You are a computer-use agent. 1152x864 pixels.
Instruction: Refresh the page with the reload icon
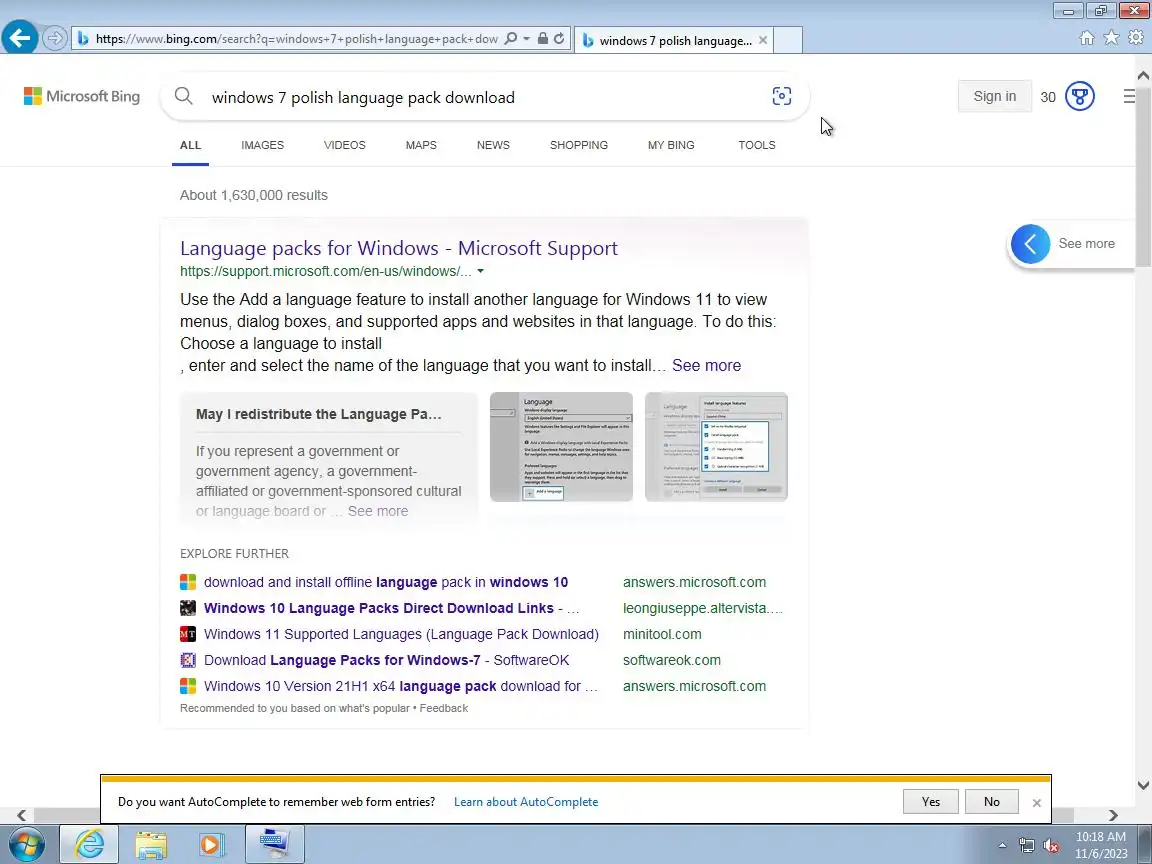(x=559, y=38)
